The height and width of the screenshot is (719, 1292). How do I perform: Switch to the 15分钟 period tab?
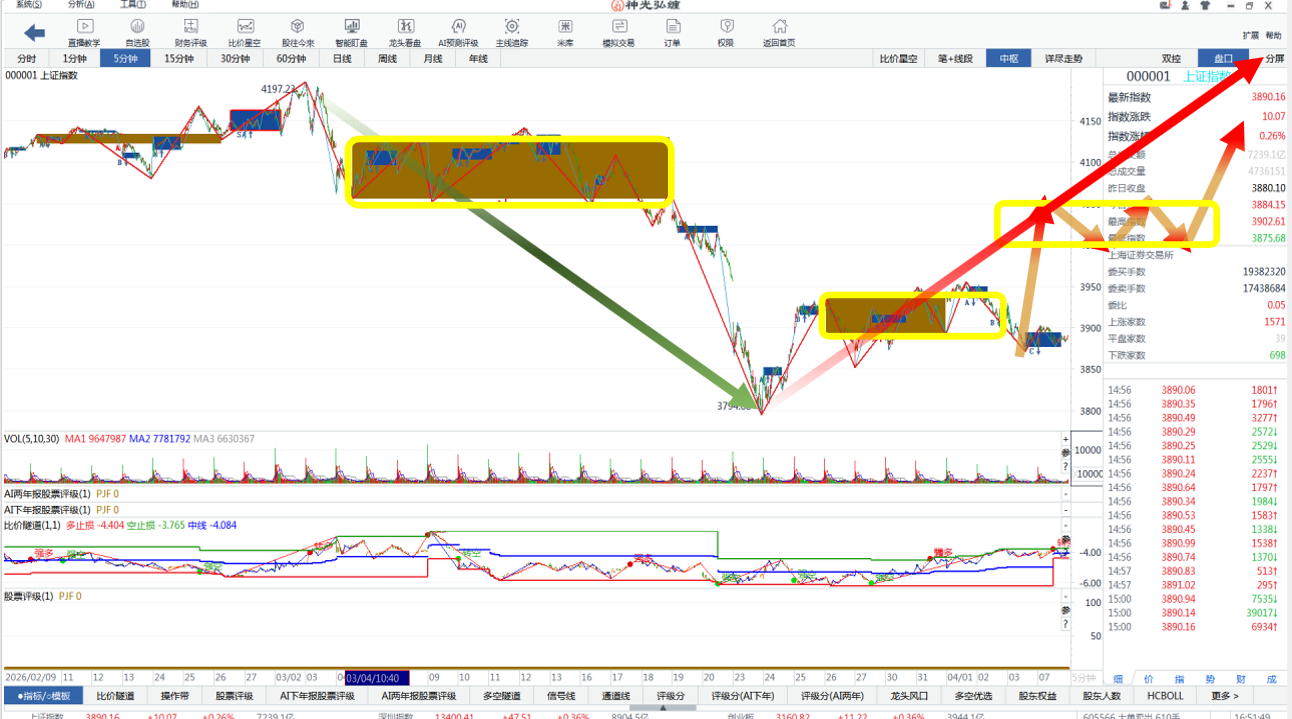(179, 59)
